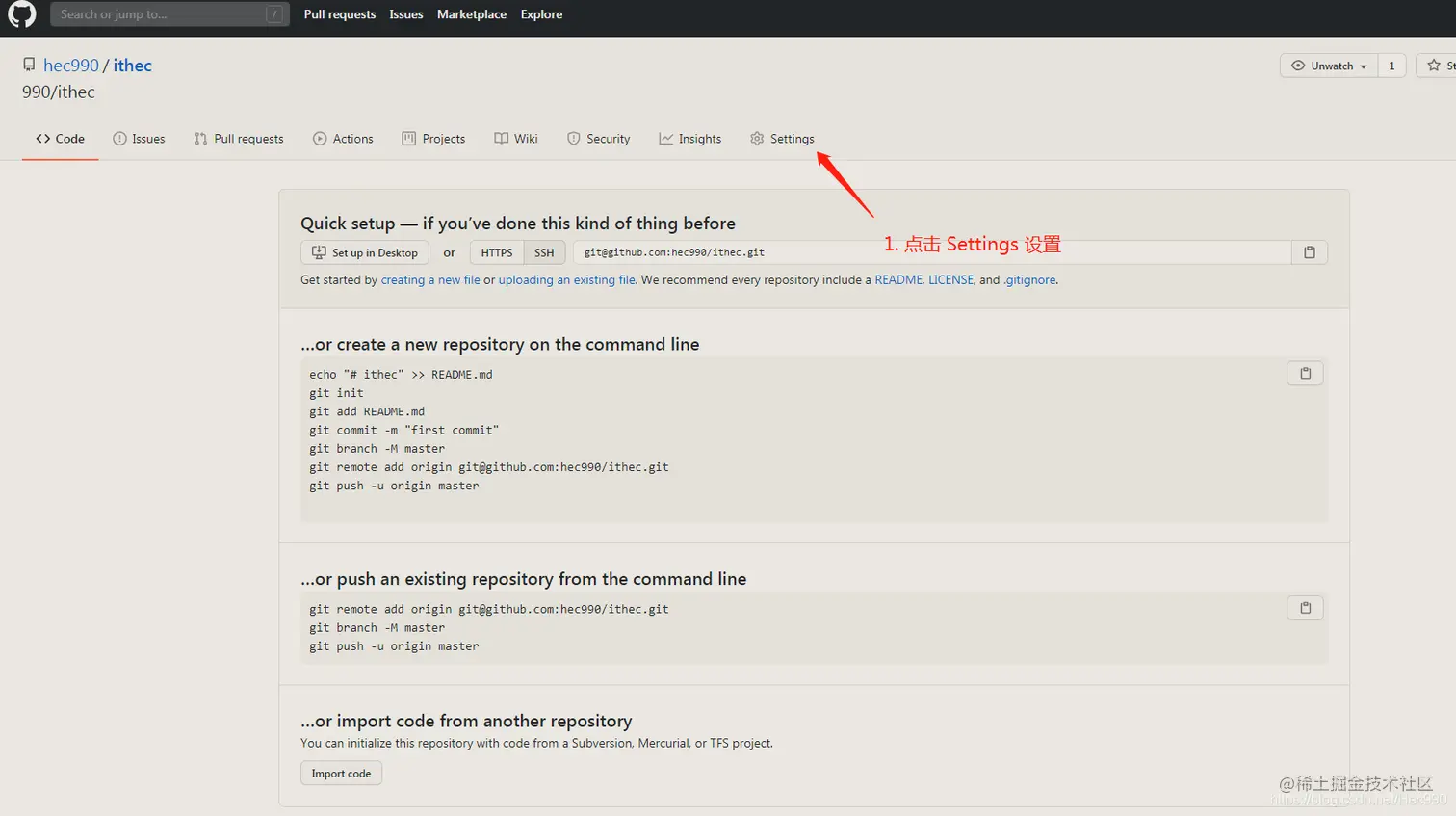Open Issues in the top navigation
Image resolution: width=1456 pixels, height=816 pixels.
406,14
